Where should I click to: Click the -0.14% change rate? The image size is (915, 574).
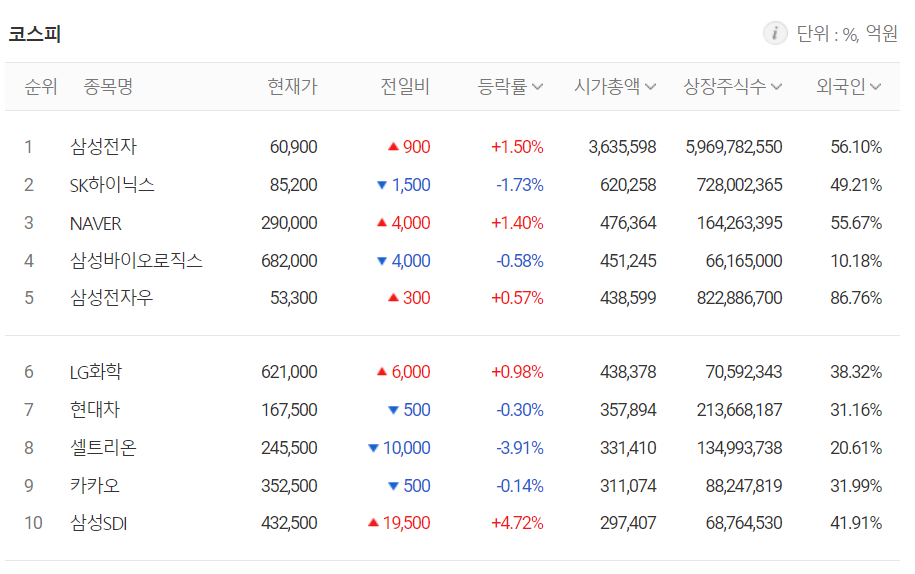click(x=520, y=486)
